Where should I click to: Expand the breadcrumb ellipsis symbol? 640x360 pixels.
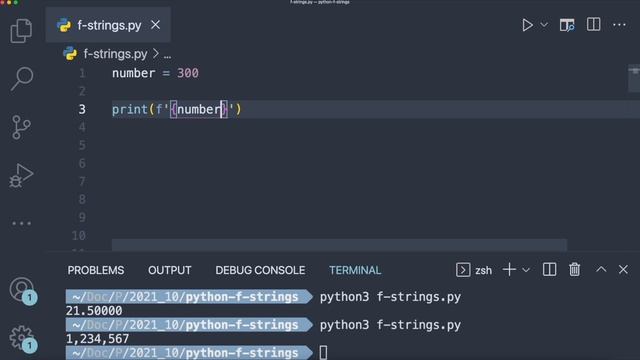167,55
